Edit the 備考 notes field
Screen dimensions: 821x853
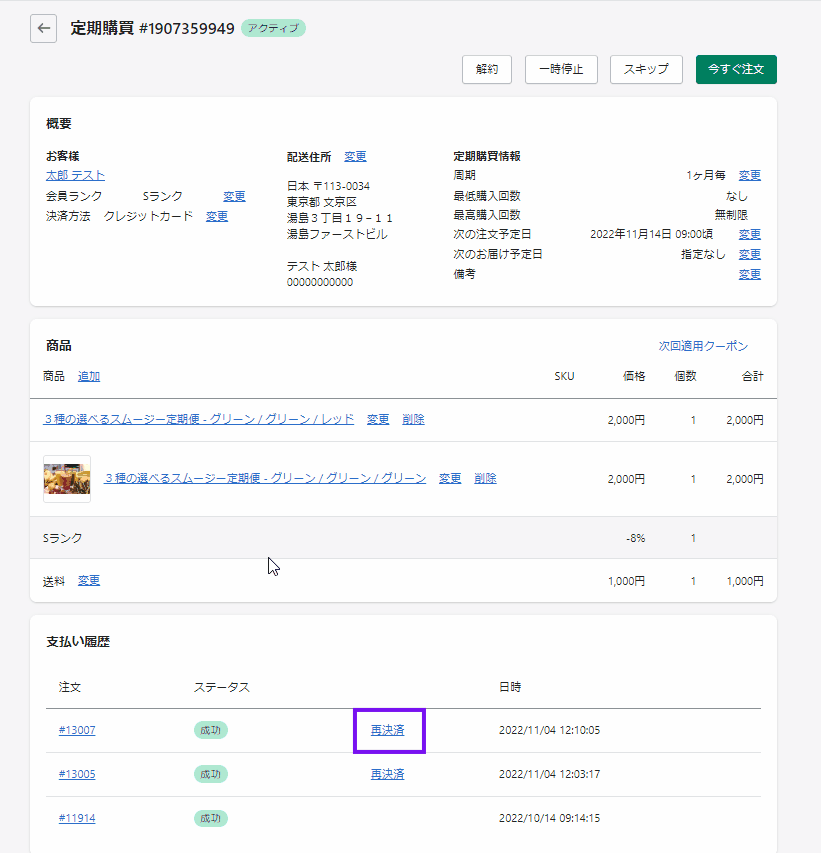(749, 274)
